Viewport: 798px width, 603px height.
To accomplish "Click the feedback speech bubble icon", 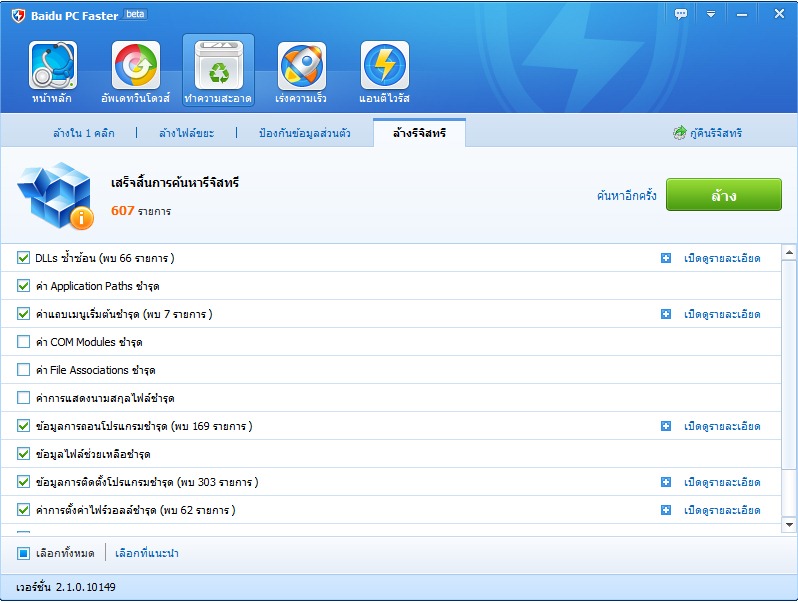I will tap(681, 14).
